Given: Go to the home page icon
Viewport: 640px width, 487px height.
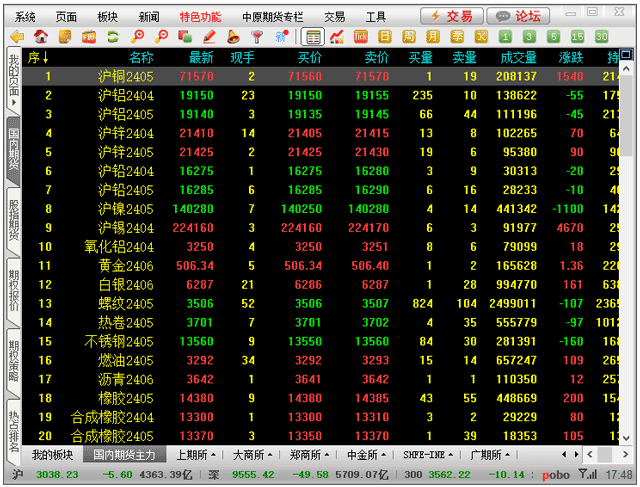Looking at the screenshot, I should coord(41,37).
